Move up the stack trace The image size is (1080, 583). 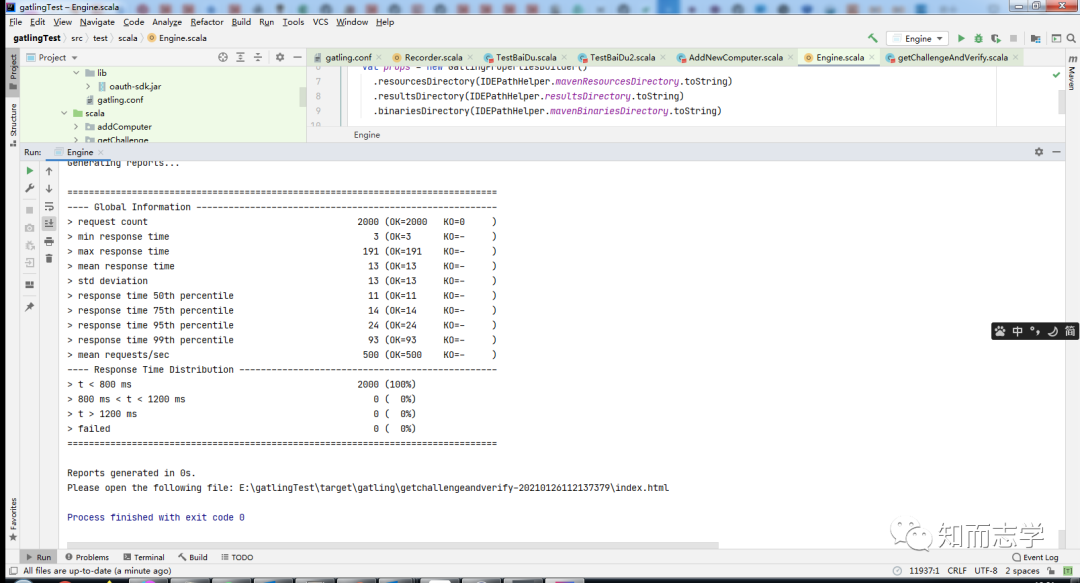49,171
